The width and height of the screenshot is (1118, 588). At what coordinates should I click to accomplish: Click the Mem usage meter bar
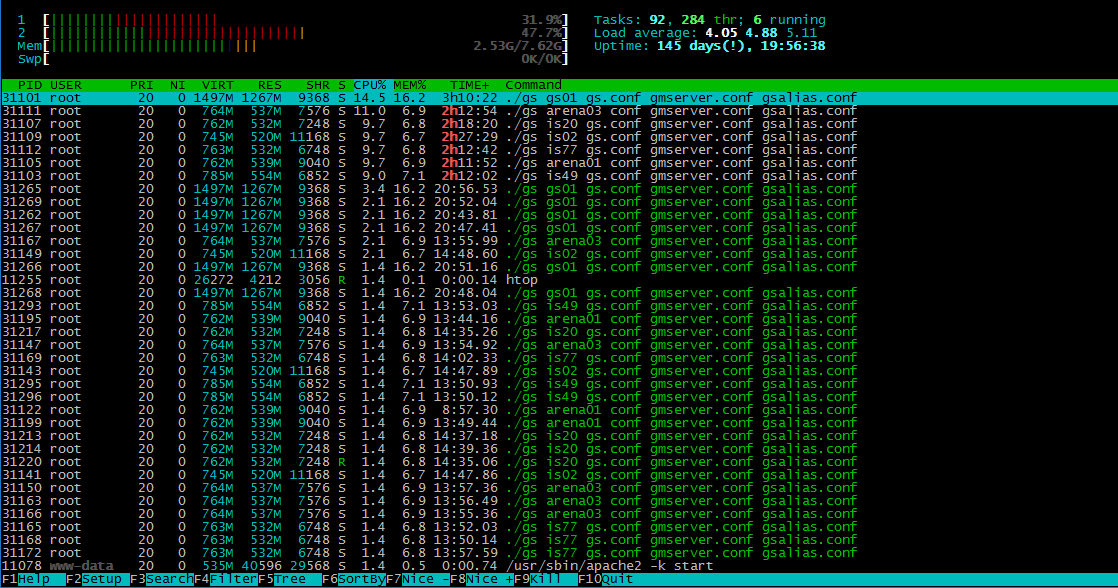(293, 46)
